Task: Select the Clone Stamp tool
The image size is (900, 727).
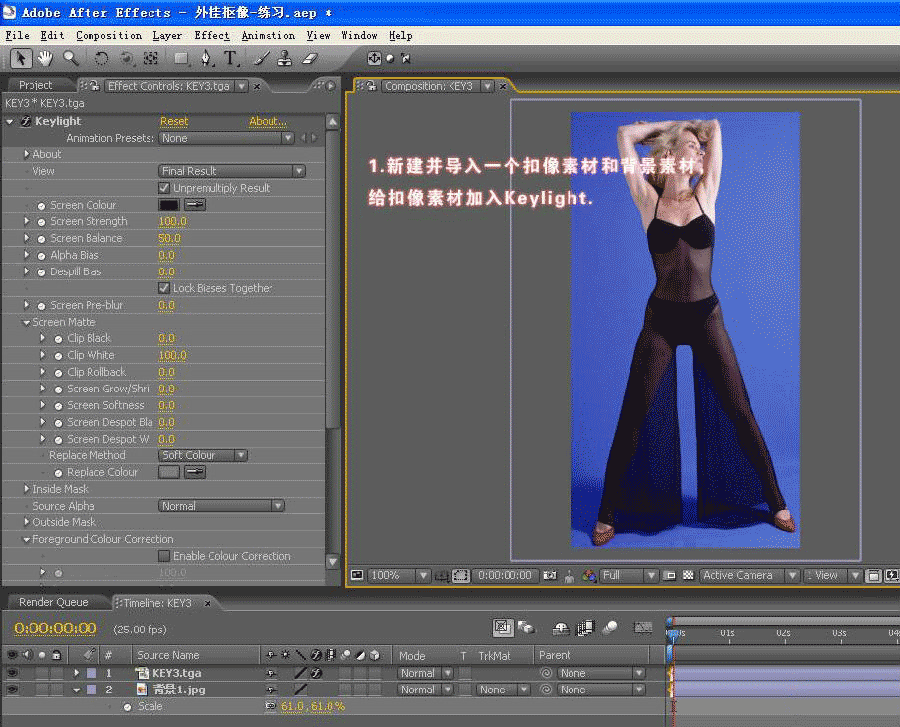Action: coord(285,59)
